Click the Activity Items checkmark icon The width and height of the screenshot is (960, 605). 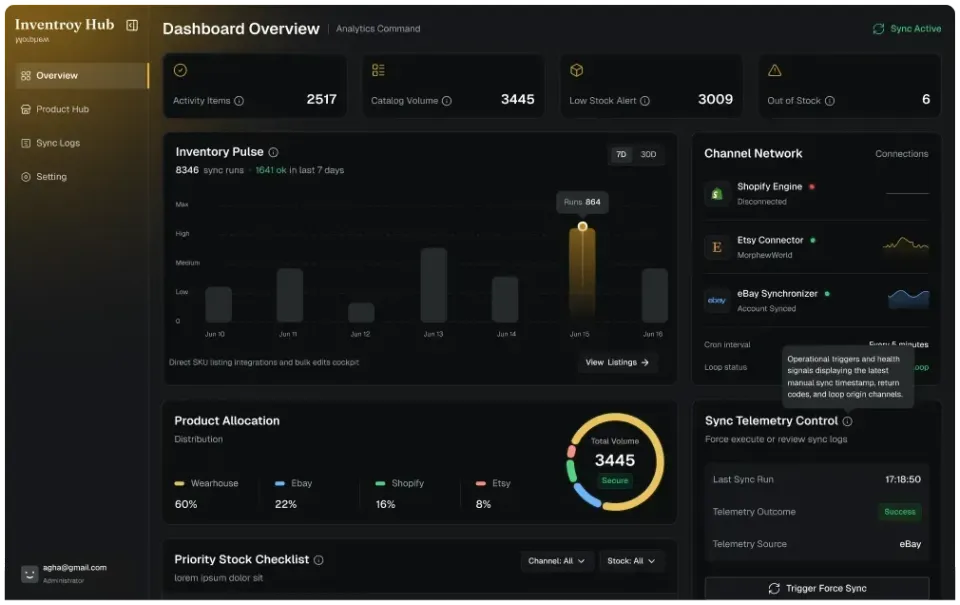[x=180, y=70]
